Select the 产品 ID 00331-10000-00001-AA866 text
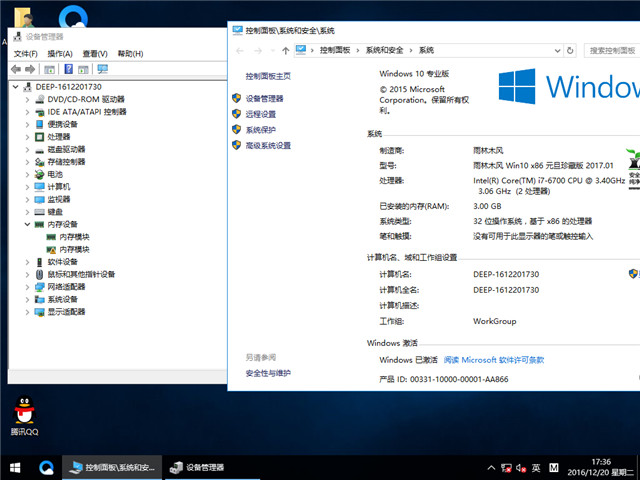 point(444,379)
